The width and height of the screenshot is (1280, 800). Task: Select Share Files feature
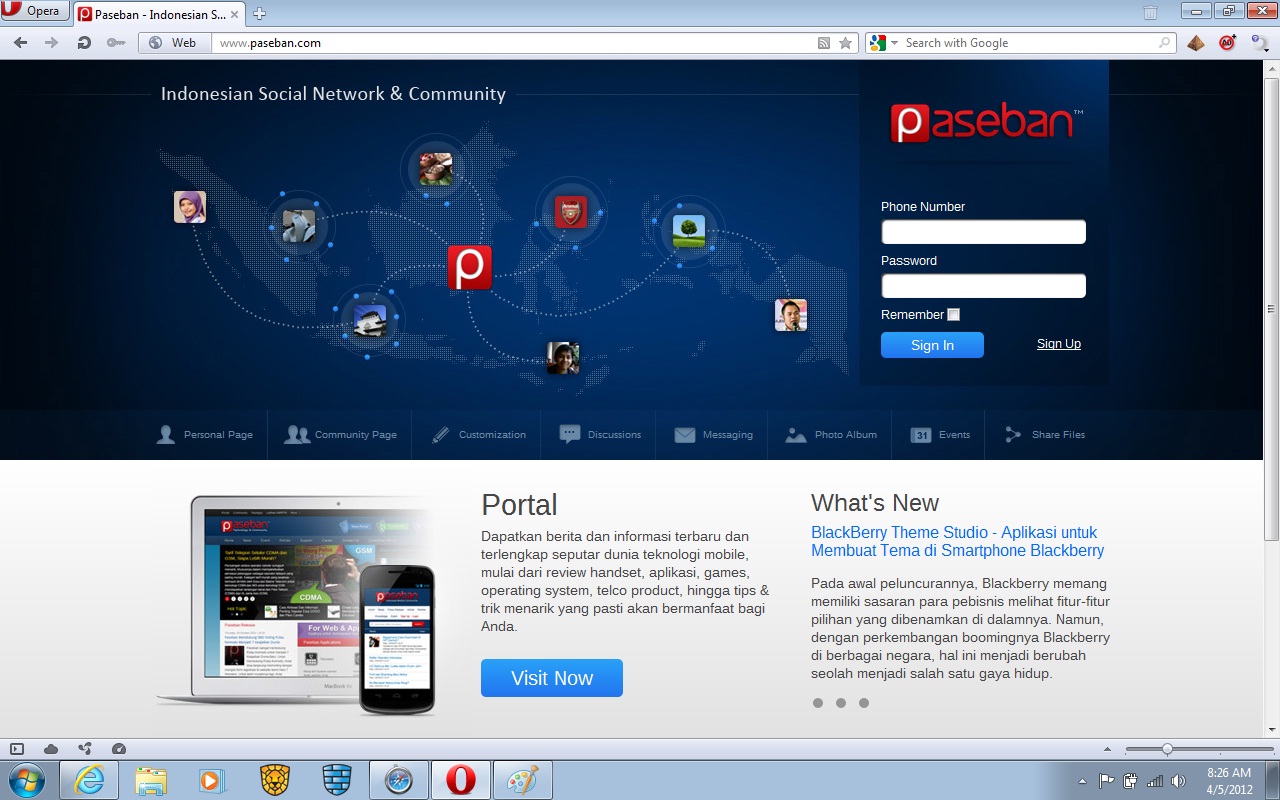(1045, 435)
